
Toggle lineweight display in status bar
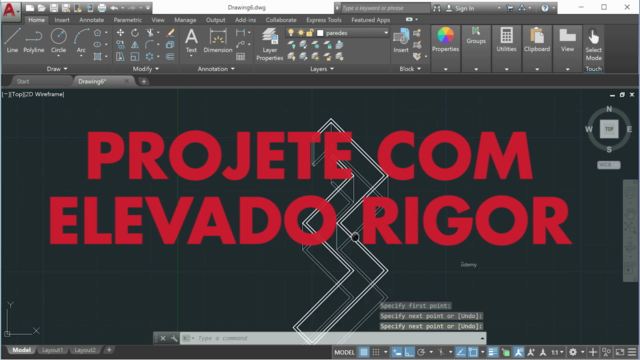click(x=493, y=352)
